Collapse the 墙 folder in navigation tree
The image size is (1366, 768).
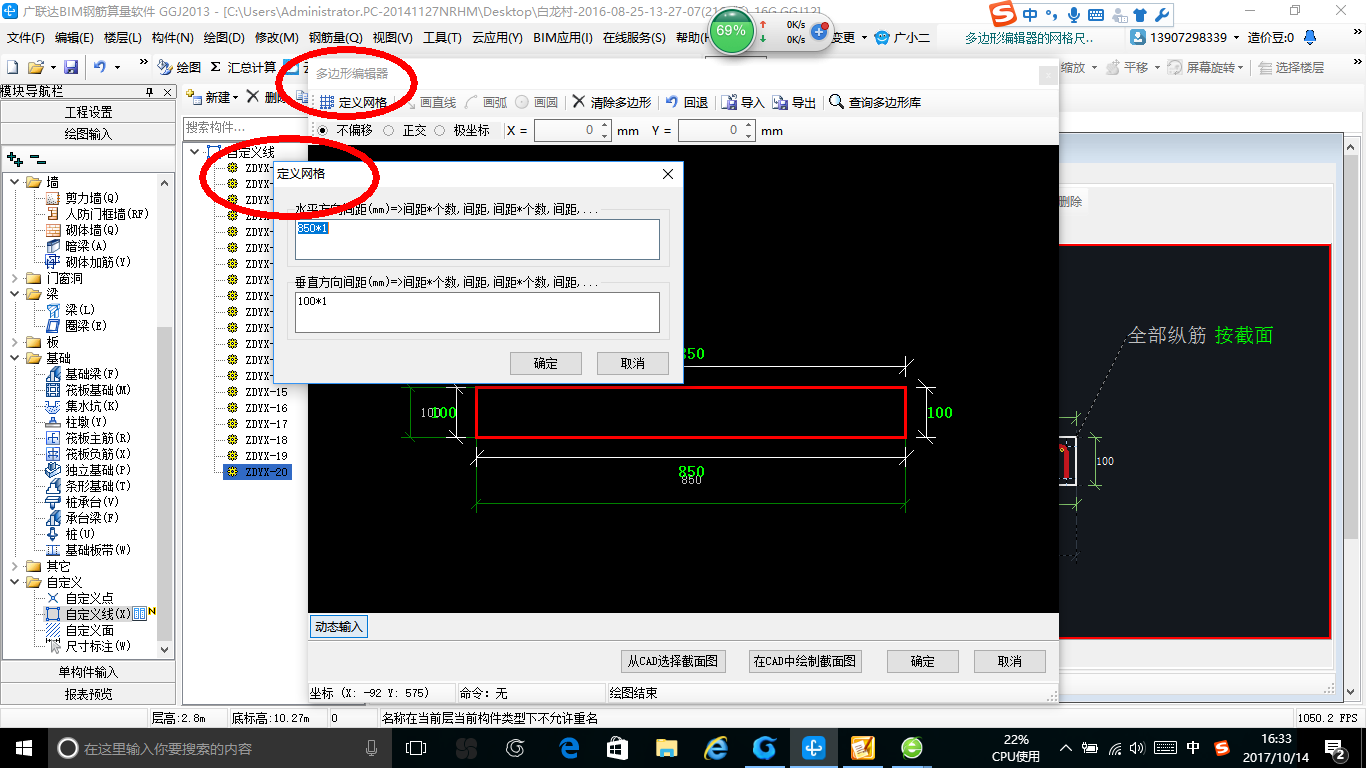(15, 182)
